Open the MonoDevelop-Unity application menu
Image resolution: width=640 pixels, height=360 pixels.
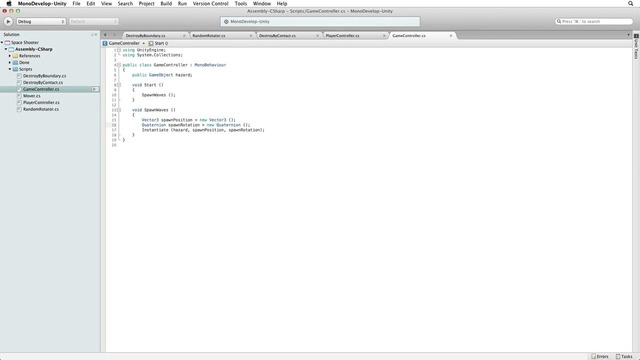click(x=42, y=3)
